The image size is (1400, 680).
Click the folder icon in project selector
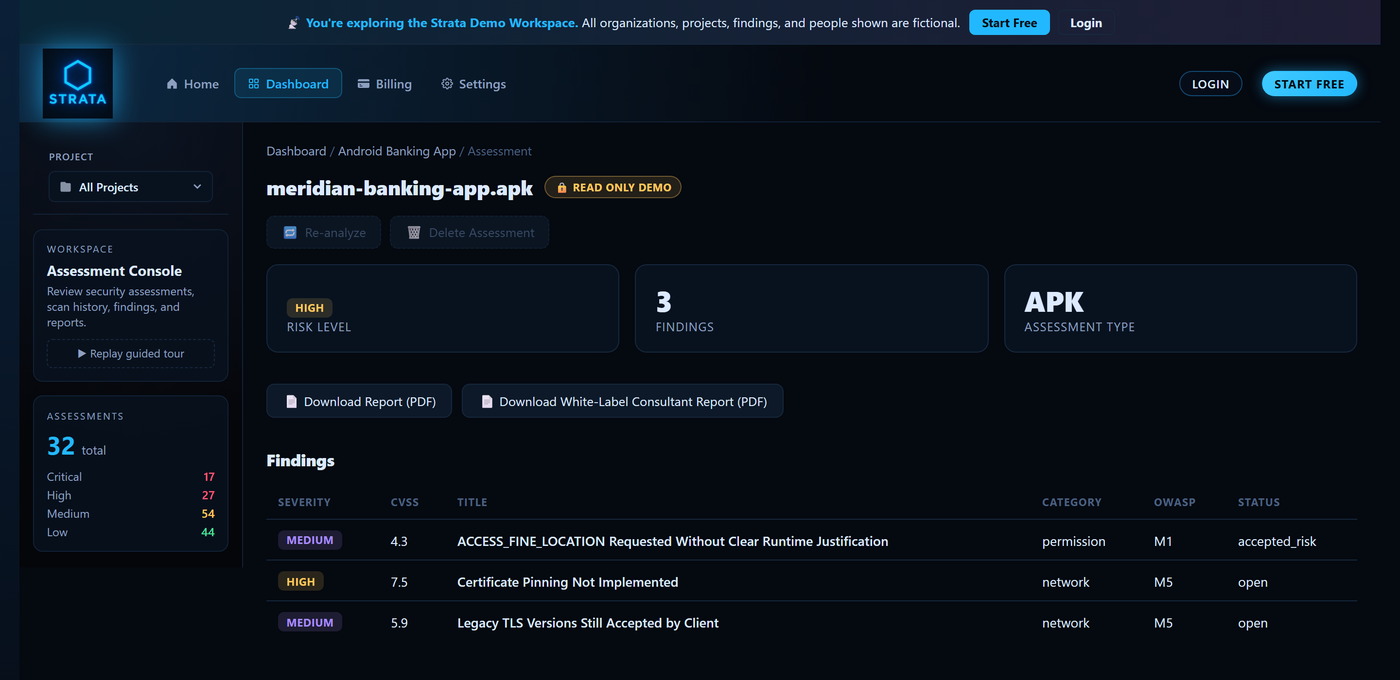[x=66, y=187]
